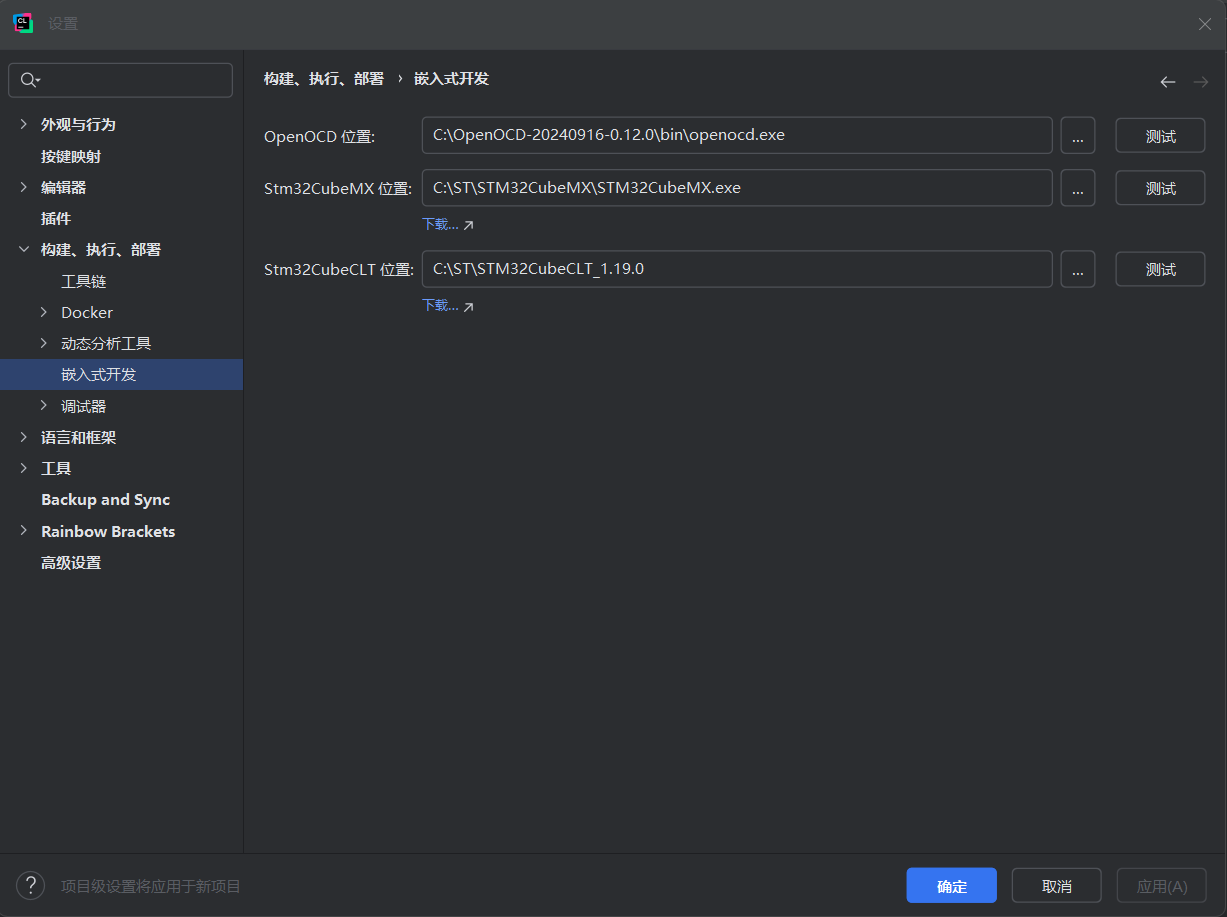Click the help question mark icon
The width and height of the screenshot is (1227, 917).
pyautogui.click(x=30, y=885)
